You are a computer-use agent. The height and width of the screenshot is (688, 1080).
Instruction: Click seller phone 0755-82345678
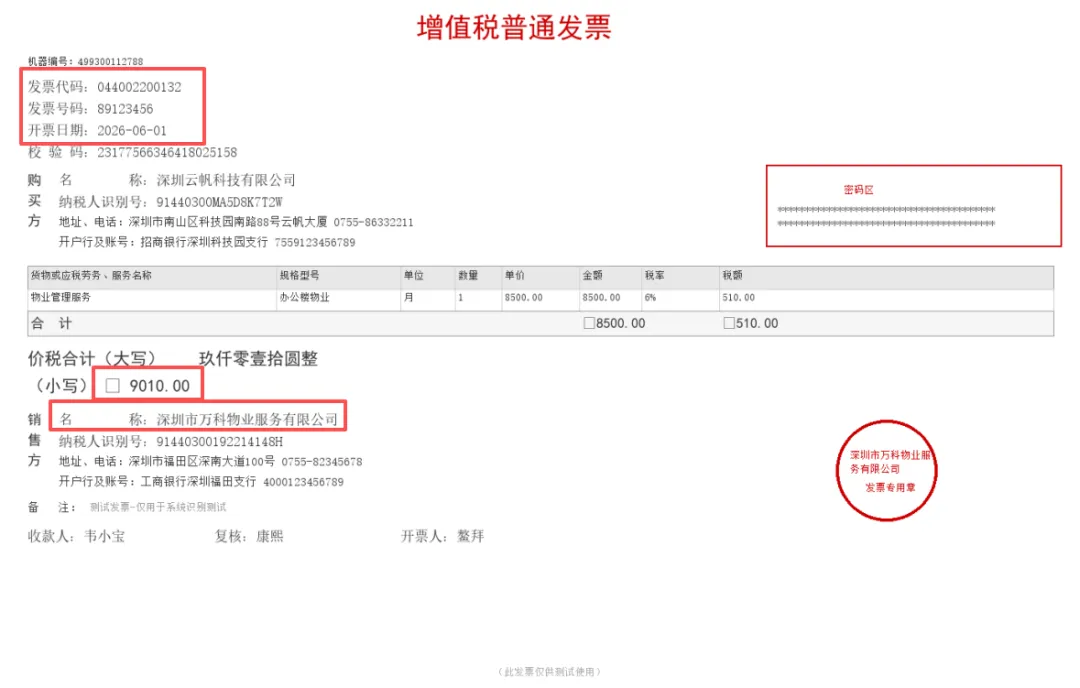pos(322,461)
